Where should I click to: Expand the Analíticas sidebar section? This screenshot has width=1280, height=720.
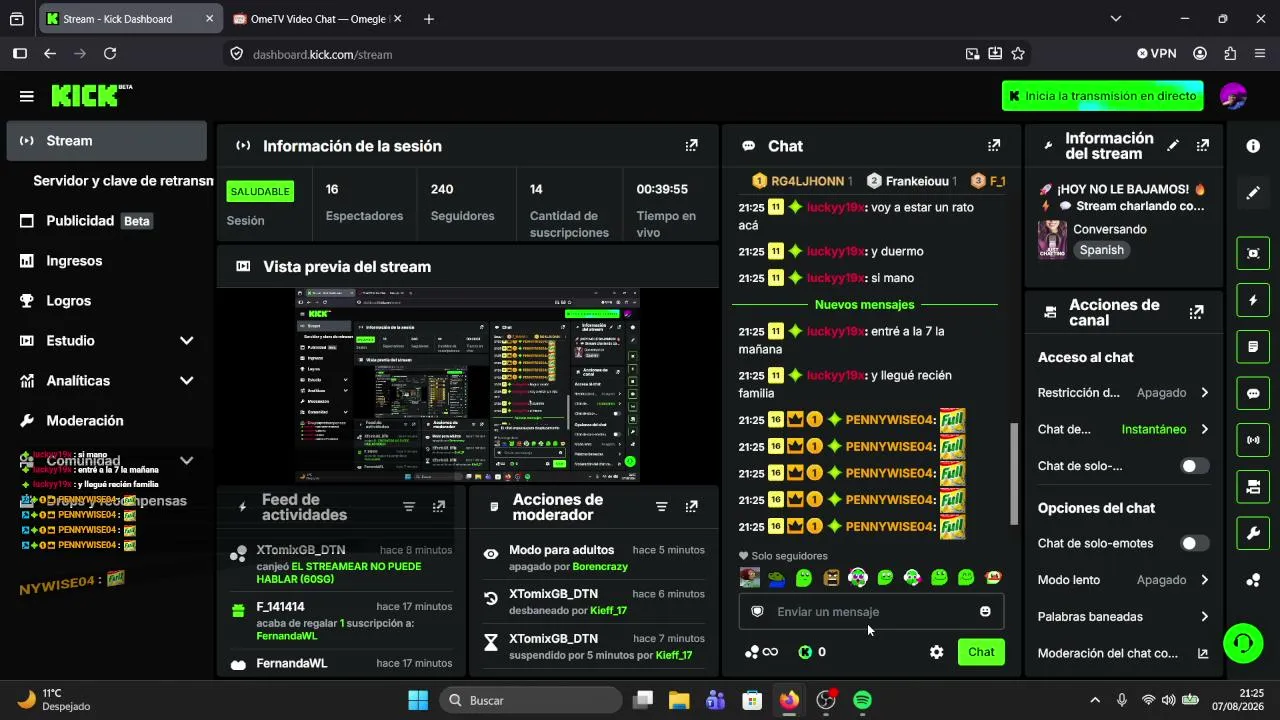point(186,381)
